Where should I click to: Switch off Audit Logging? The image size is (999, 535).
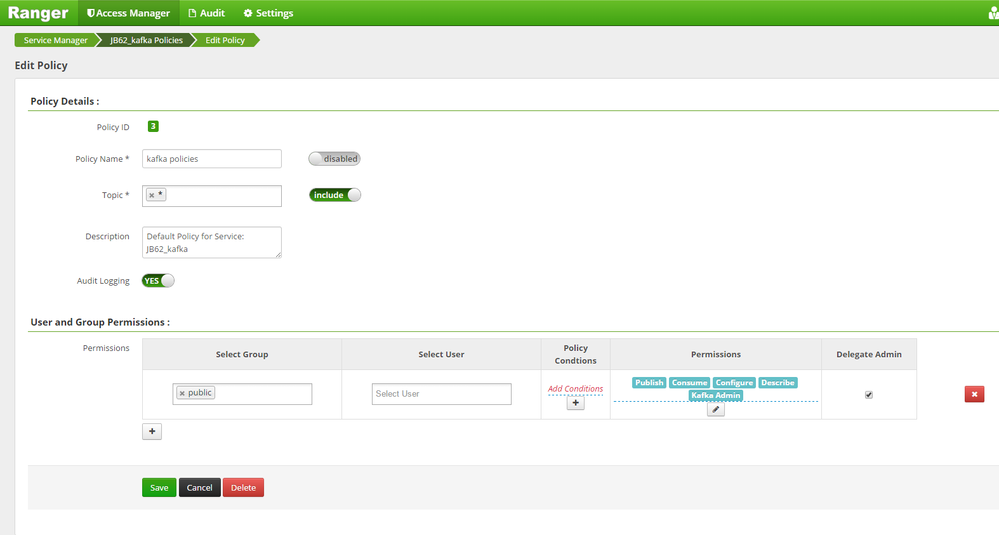point(158,280)
